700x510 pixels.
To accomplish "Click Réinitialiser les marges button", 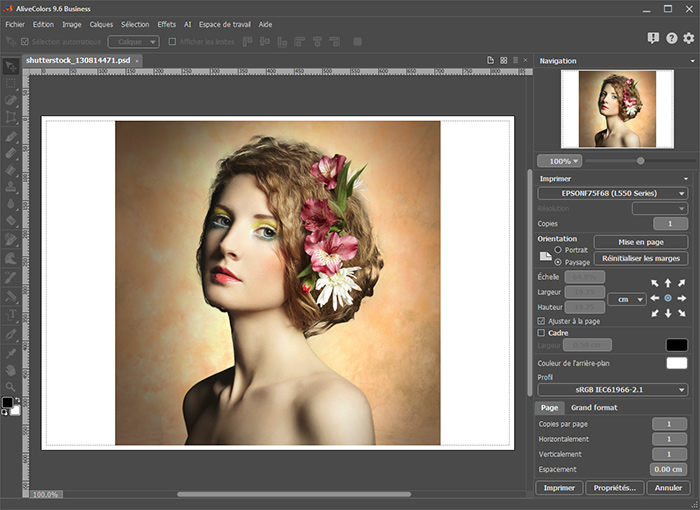I will (x=641, y=258).
